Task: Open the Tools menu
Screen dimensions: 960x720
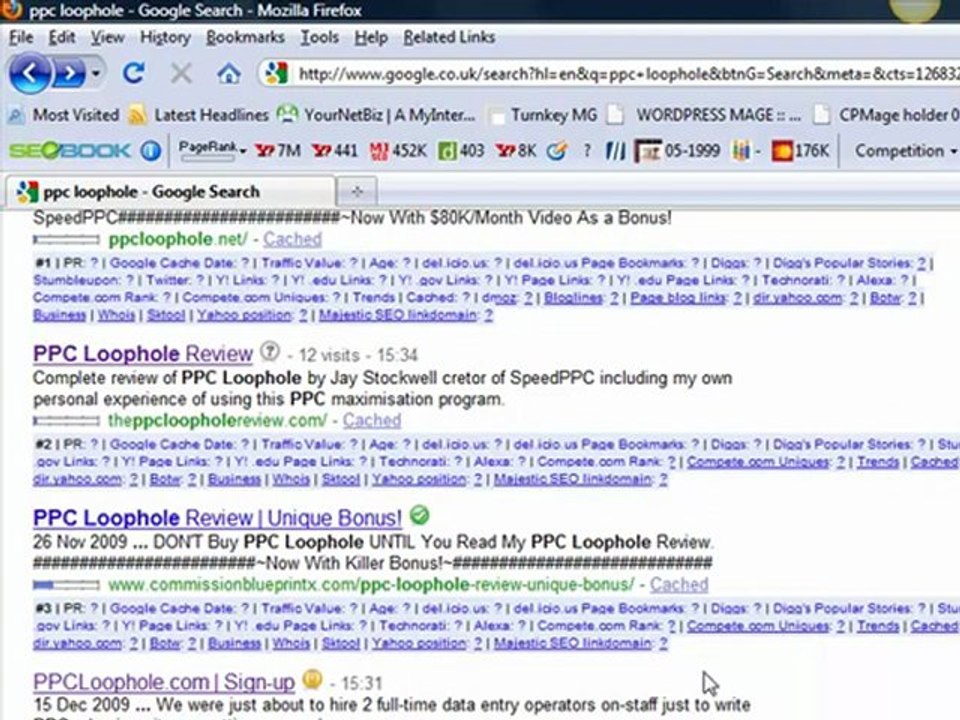Action: pos(319,37)
